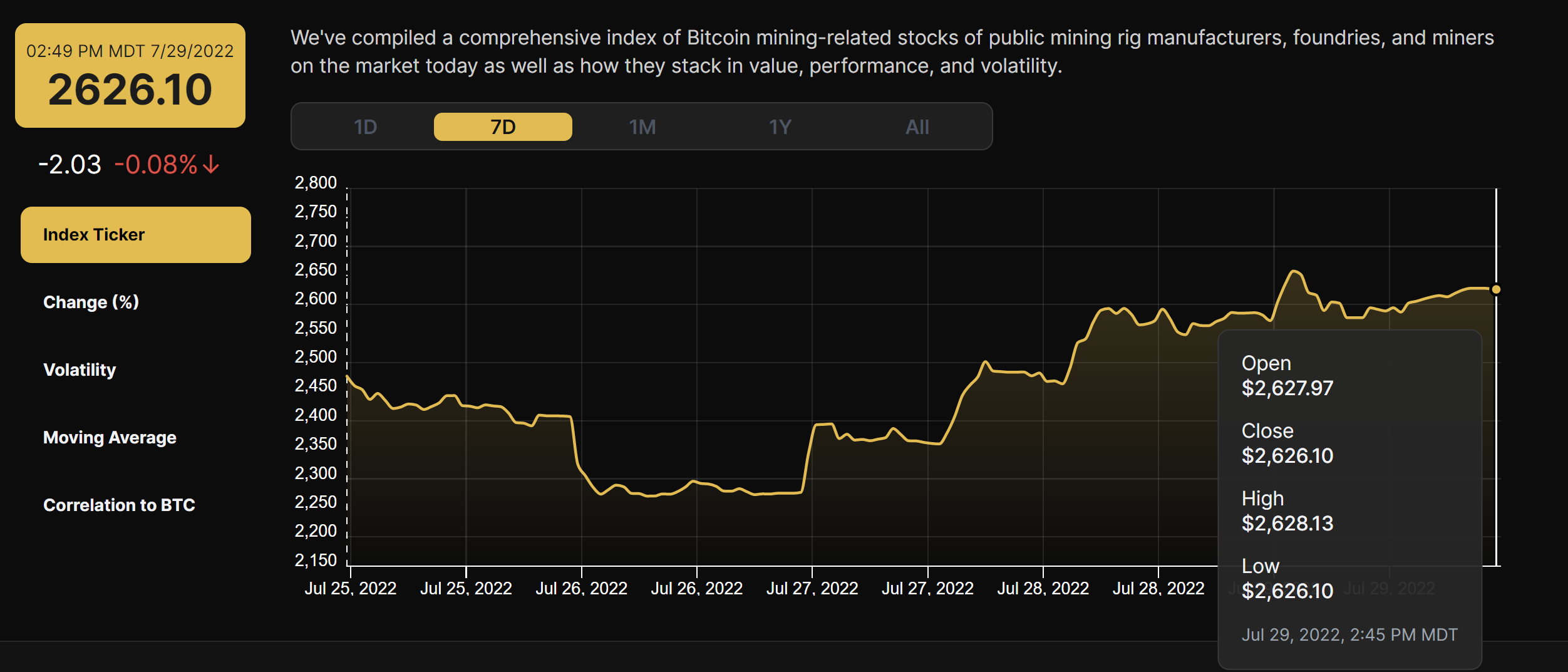This screenshot has width=1568, height=672.
Task: Open the 1M chart view
Action: click(x=642, y=127)
